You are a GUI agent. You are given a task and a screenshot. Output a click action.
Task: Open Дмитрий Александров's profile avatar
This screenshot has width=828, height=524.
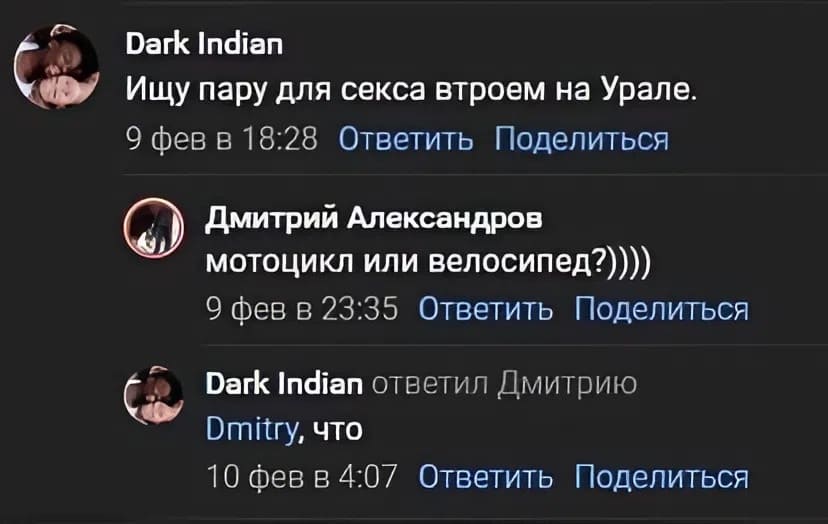(x=154, y=228)
